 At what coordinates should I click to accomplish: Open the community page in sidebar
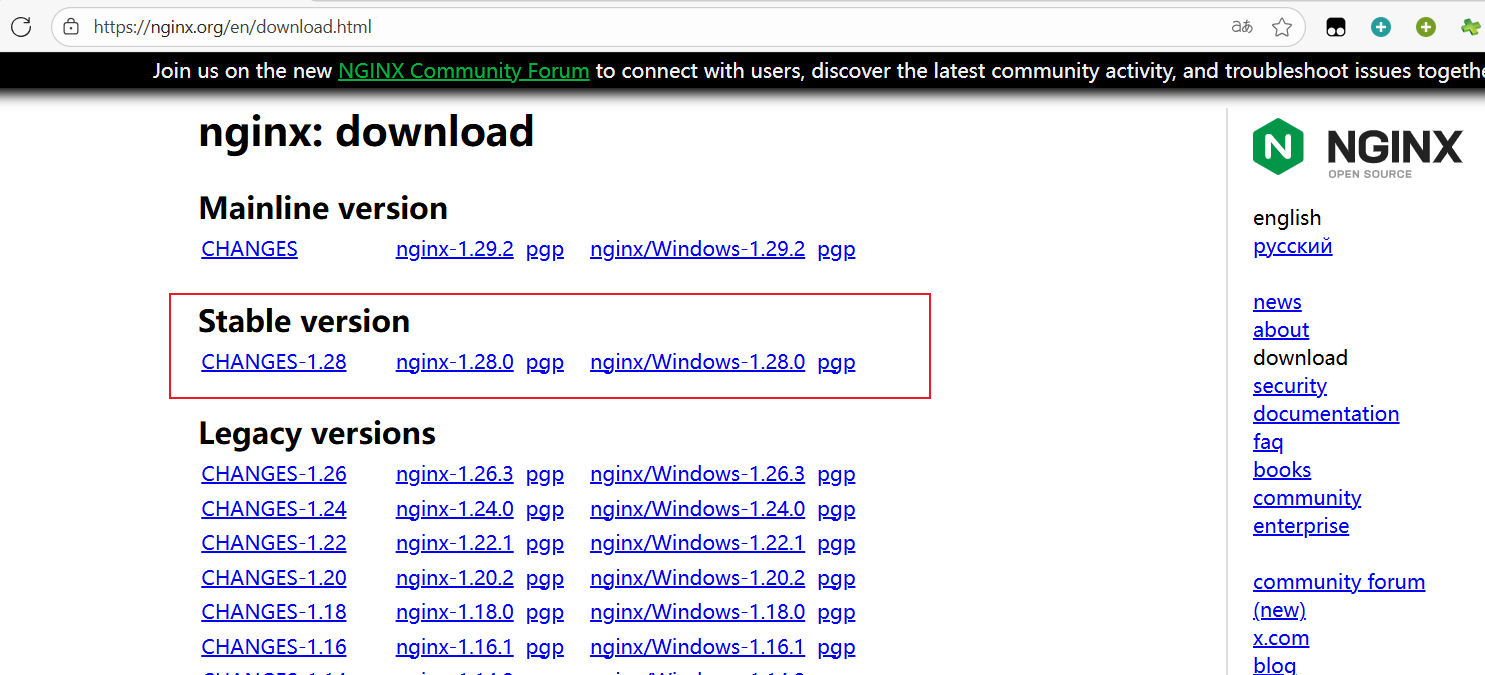click(1307, 498)
